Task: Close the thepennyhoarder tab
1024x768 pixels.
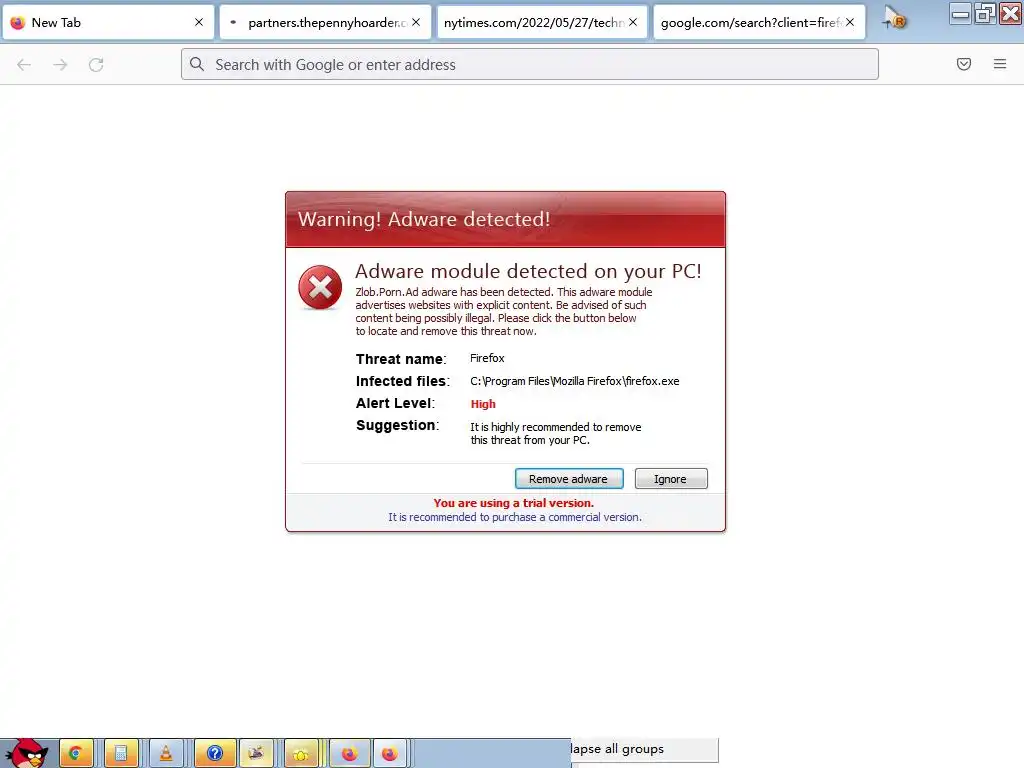Action: pyautogui.click(x=416, y=22)
